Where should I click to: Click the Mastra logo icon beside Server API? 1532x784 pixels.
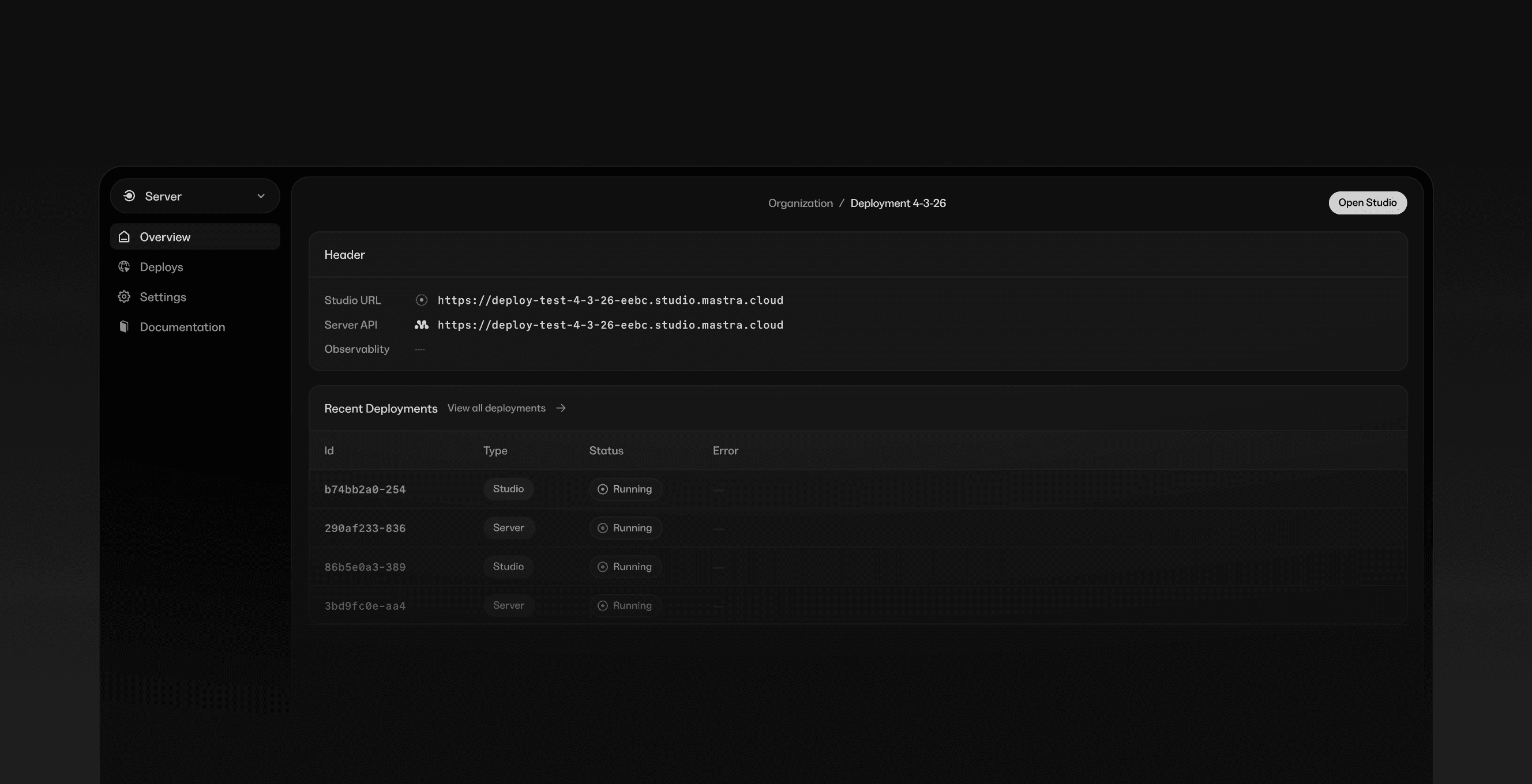pyautogui.click(x=421, y=325)
